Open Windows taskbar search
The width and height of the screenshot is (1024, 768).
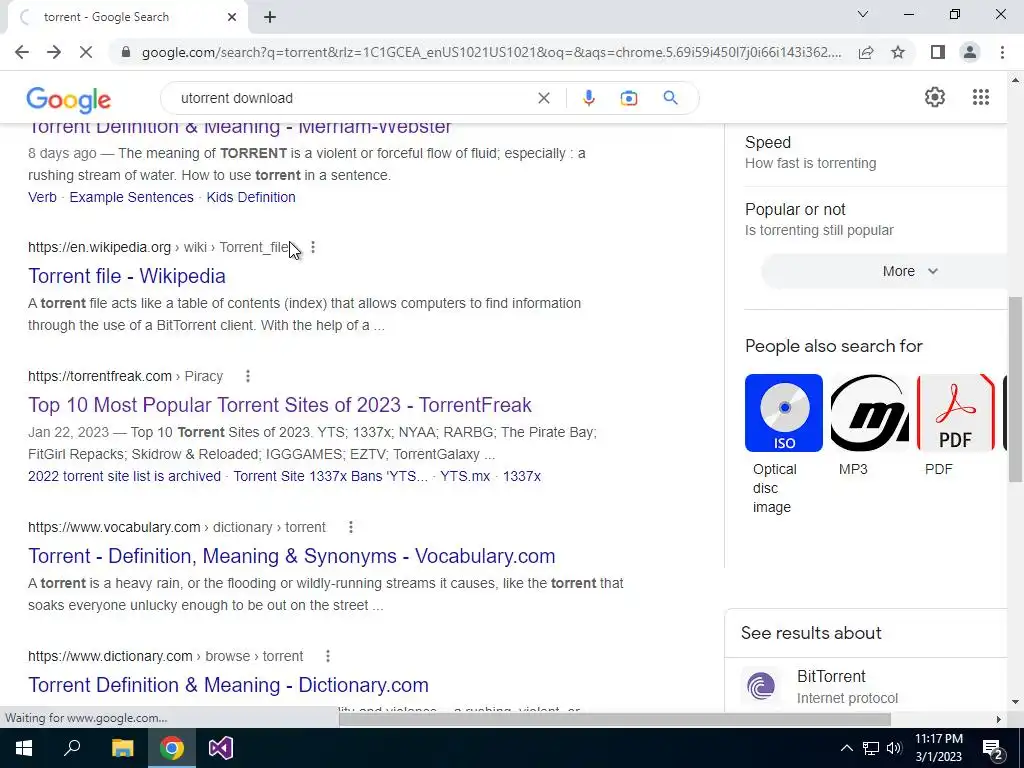coord(72,748)
